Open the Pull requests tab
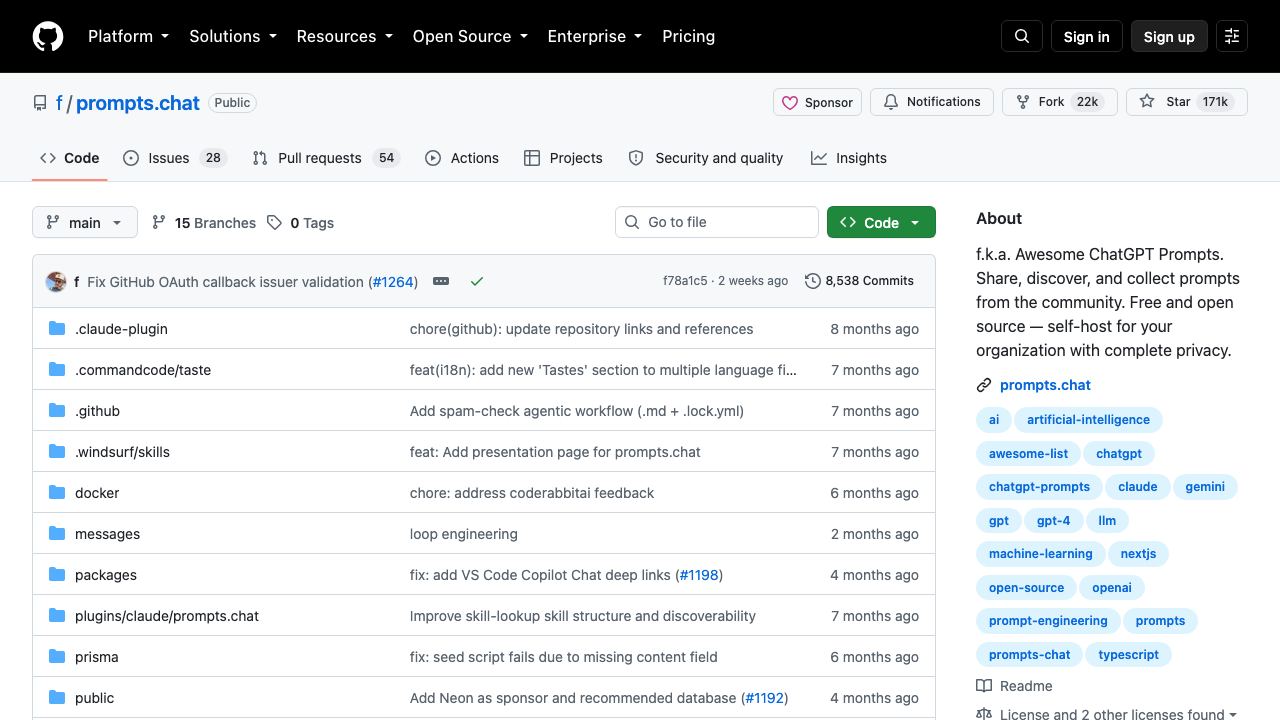The image size is (1280, 720). (326, 158)
